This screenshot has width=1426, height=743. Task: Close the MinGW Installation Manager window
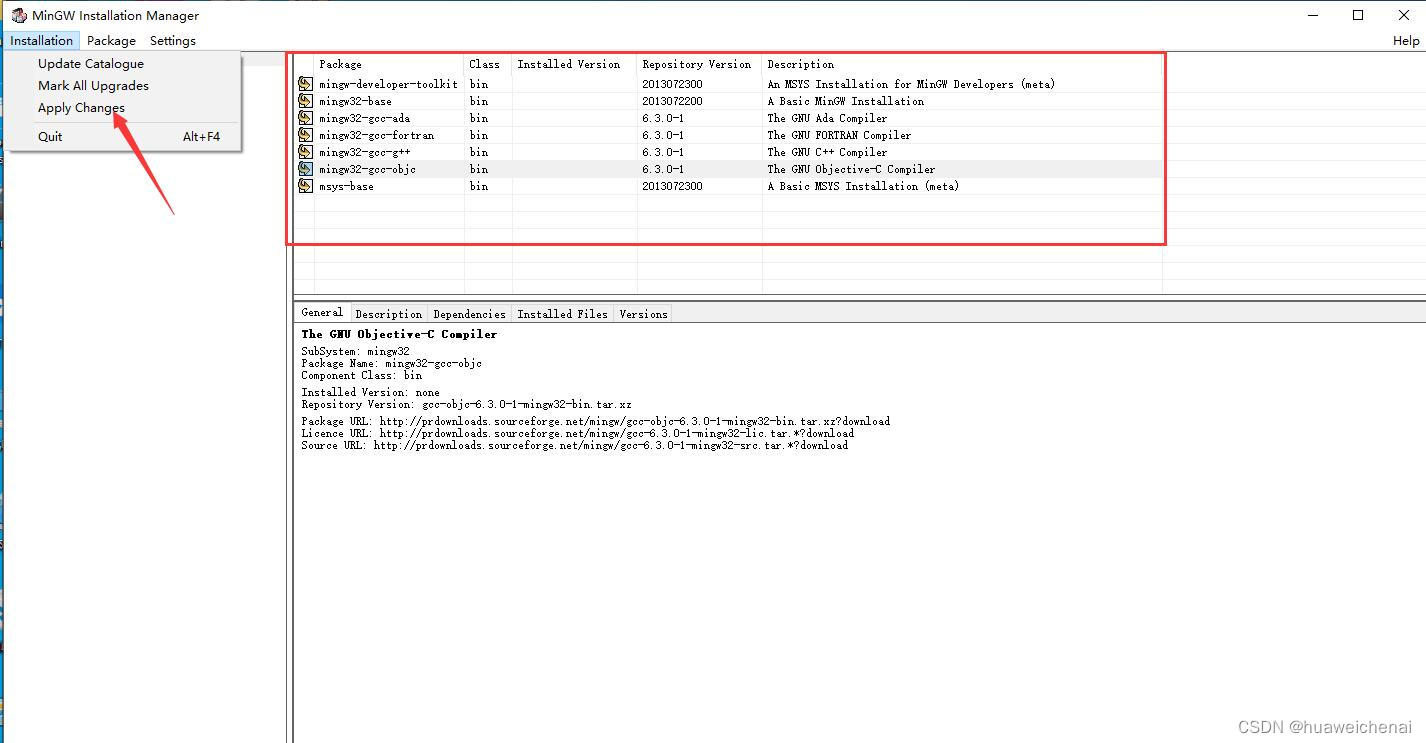(x=1403, y=15)
